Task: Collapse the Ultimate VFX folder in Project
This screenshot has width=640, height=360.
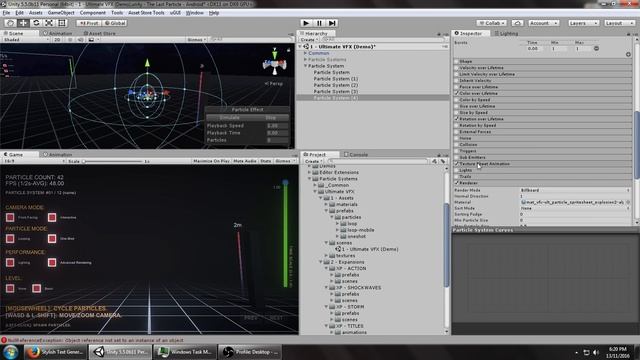Action: point(316,191)
